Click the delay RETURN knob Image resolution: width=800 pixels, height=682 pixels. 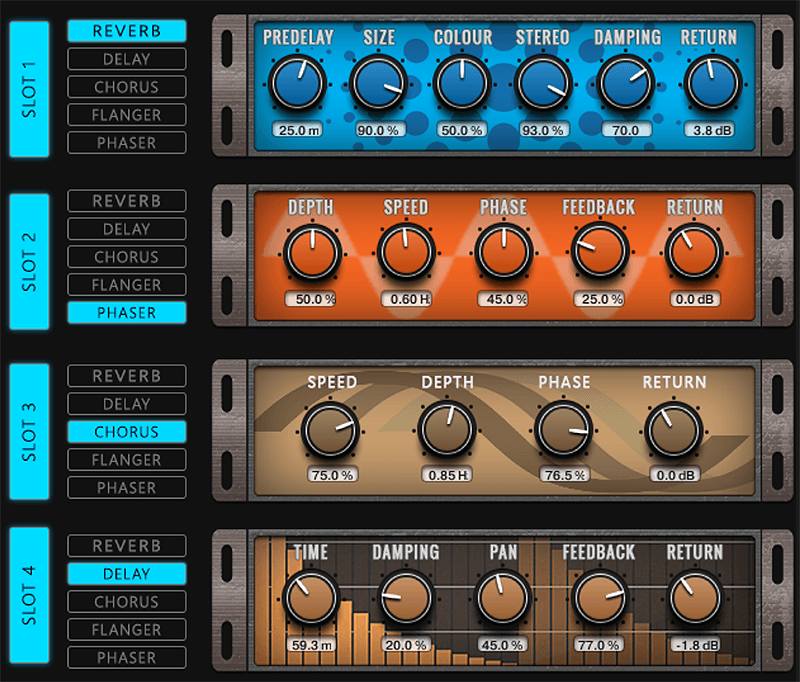pos(695,598)
